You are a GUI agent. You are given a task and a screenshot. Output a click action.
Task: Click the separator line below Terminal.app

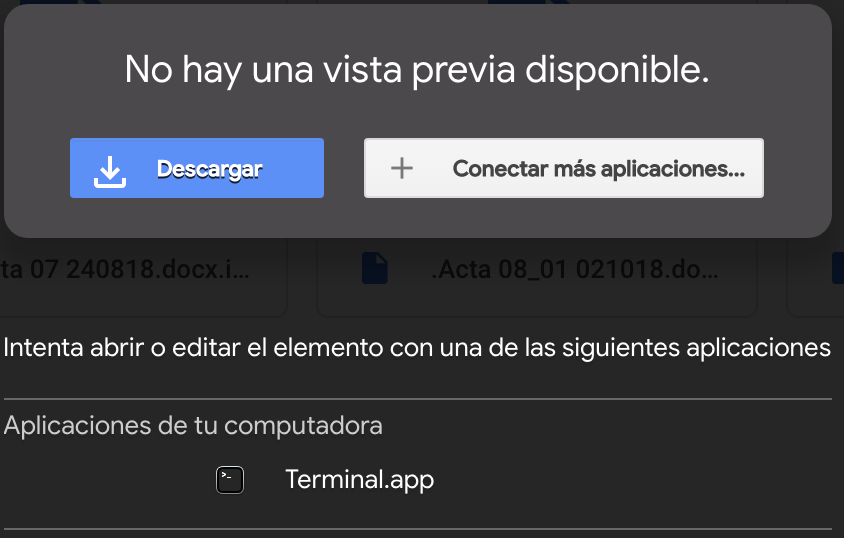coord(417,529)
